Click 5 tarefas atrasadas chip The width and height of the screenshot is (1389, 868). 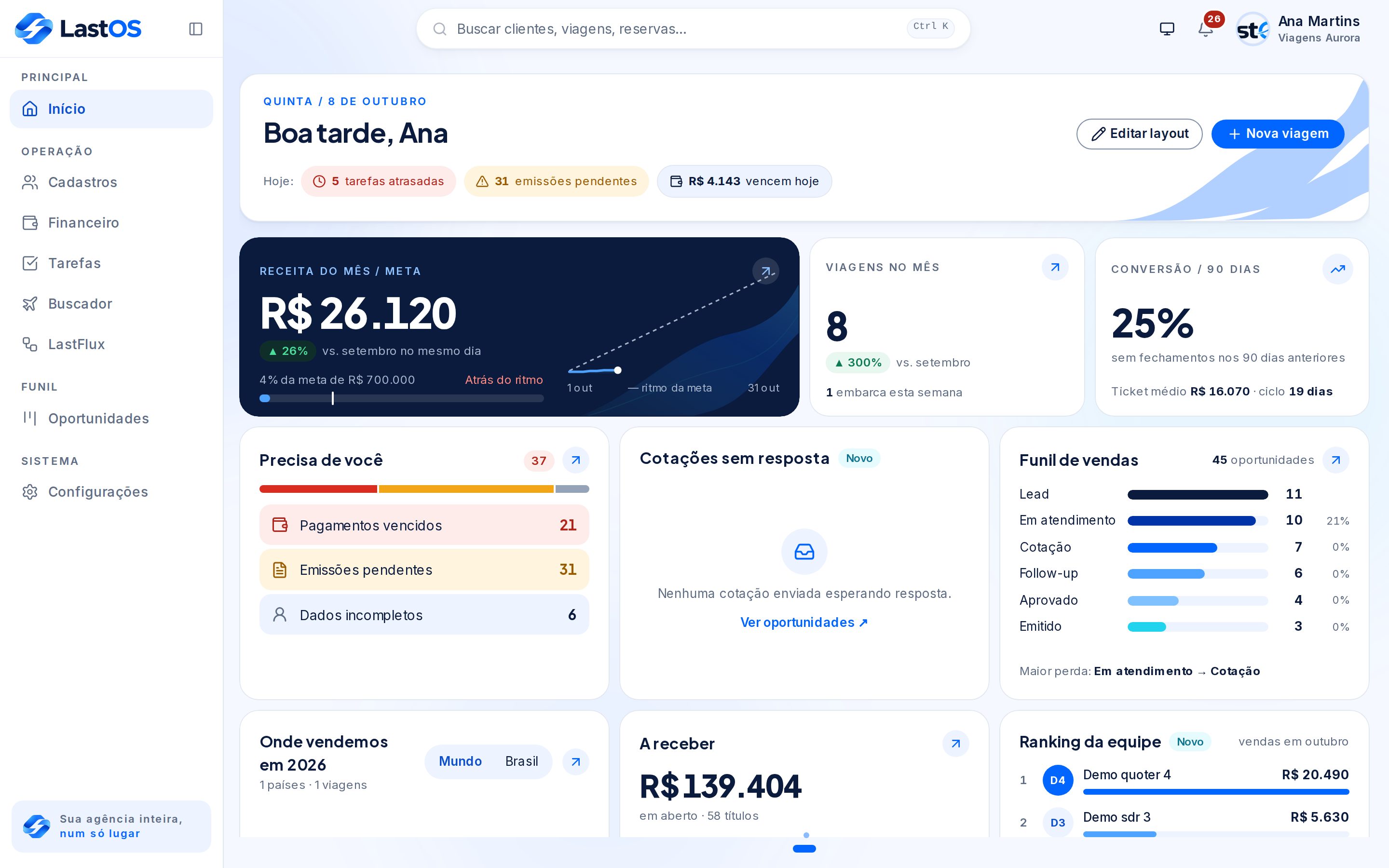pyautogui.click(x=378, y=181)
